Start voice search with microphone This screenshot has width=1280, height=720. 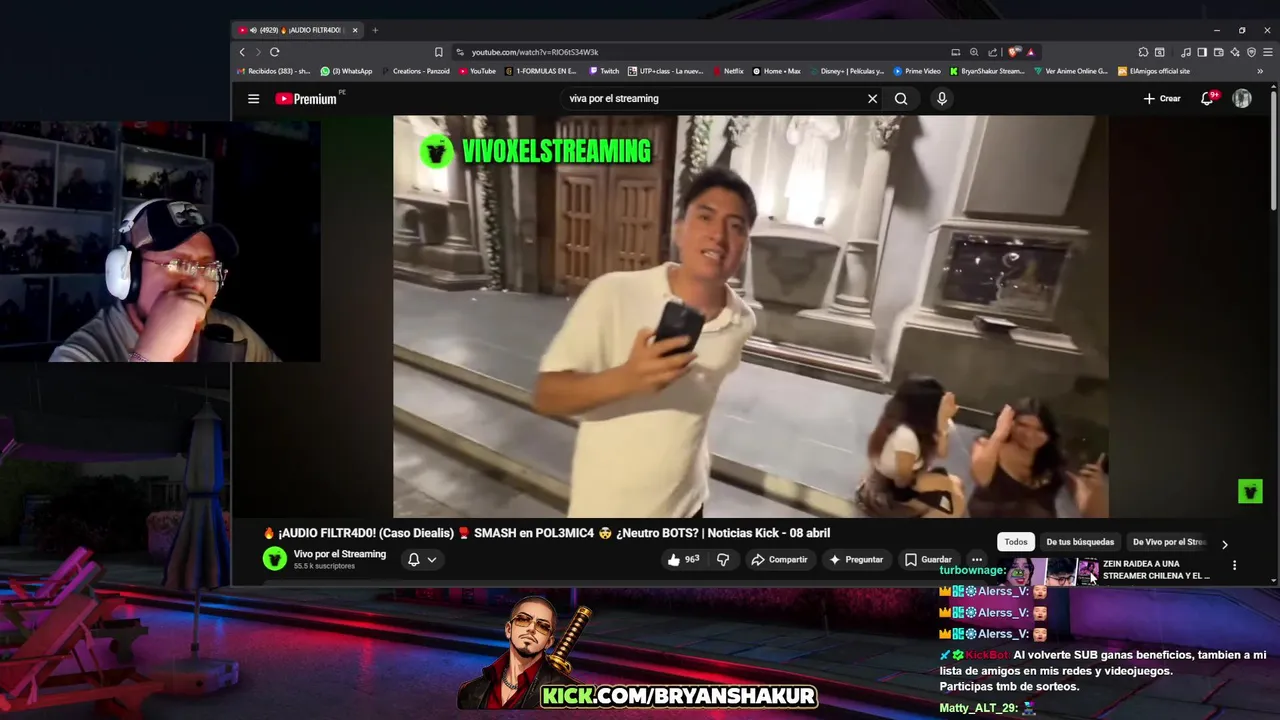pos(941,99)
